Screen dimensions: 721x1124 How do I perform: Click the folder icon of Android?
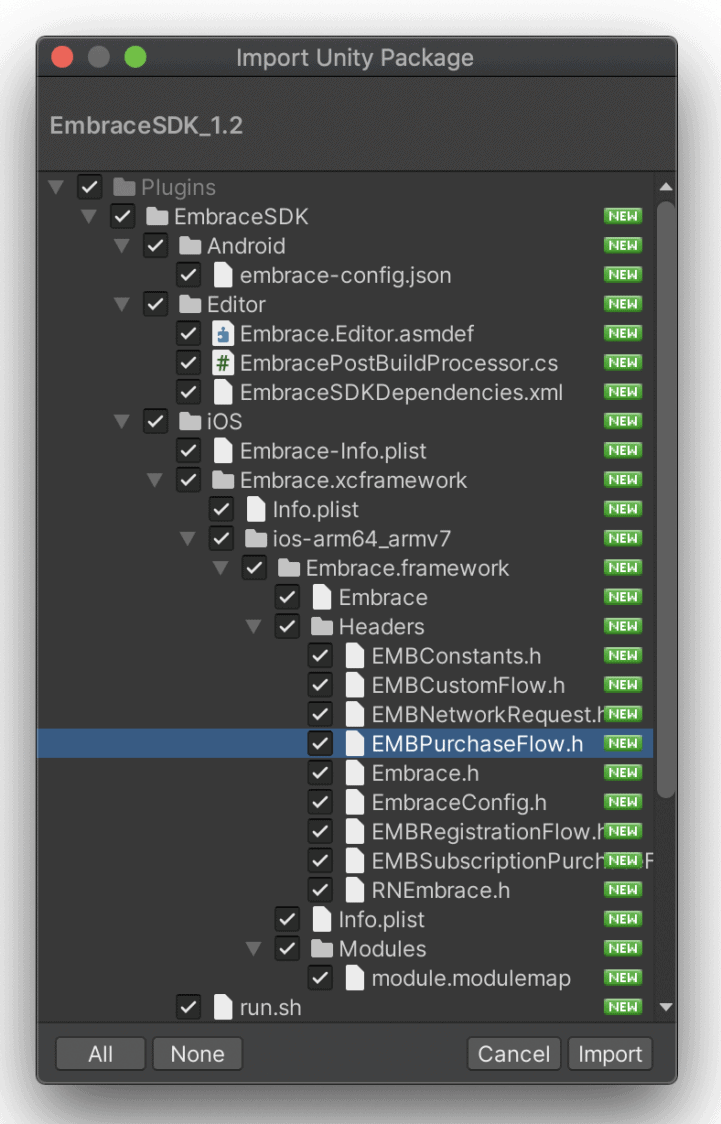point(190,245)
